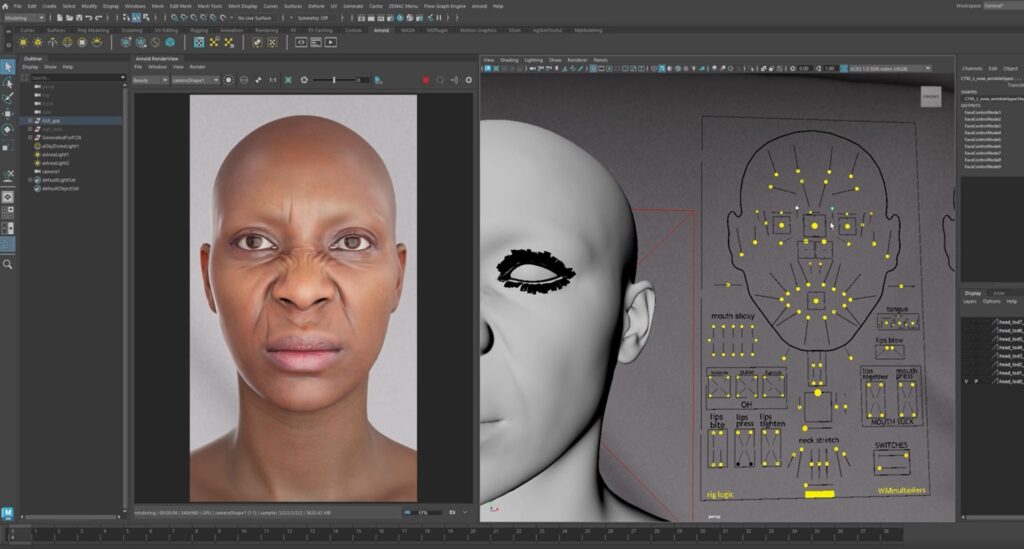Select the arrow Select tool in toolbox
The width and height of the screenshot is (1024, 549).
pos(7,67)
